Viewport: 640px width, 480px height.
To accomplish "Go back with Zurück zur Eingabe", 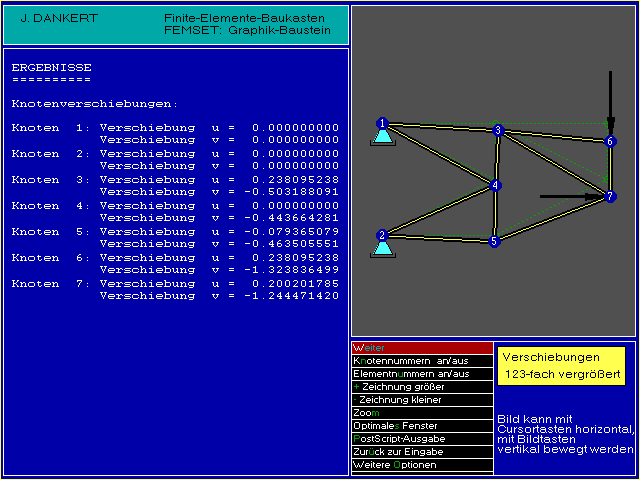I will [422, 451].
